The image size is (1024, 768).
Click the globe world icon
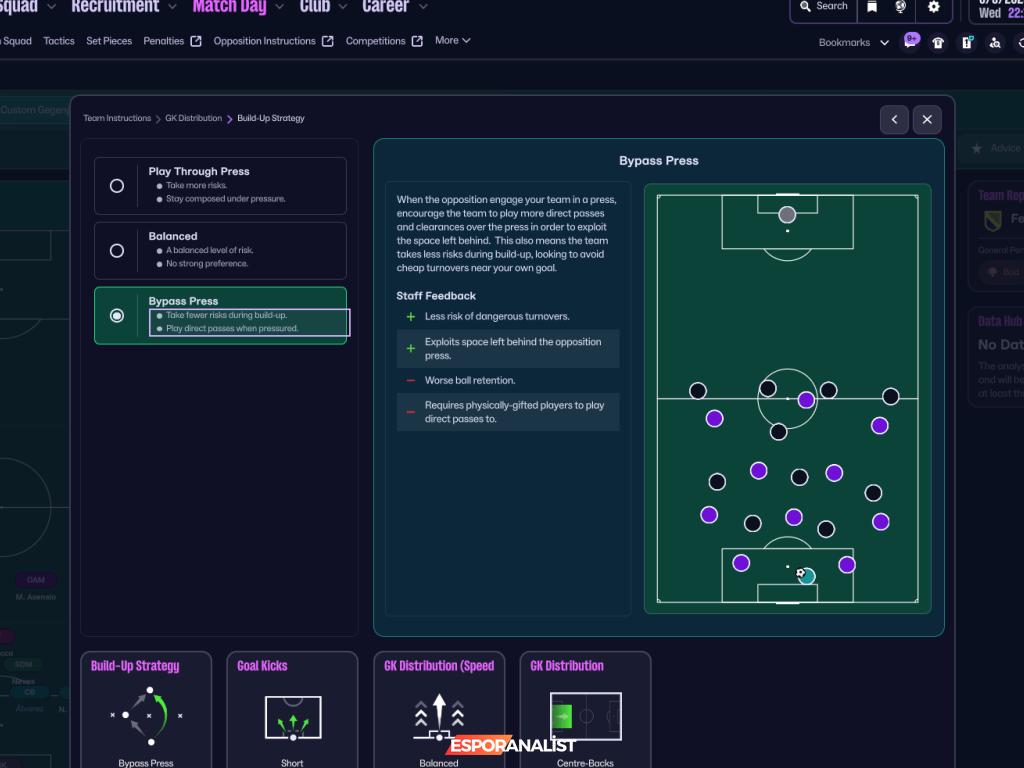click(900, 8)
